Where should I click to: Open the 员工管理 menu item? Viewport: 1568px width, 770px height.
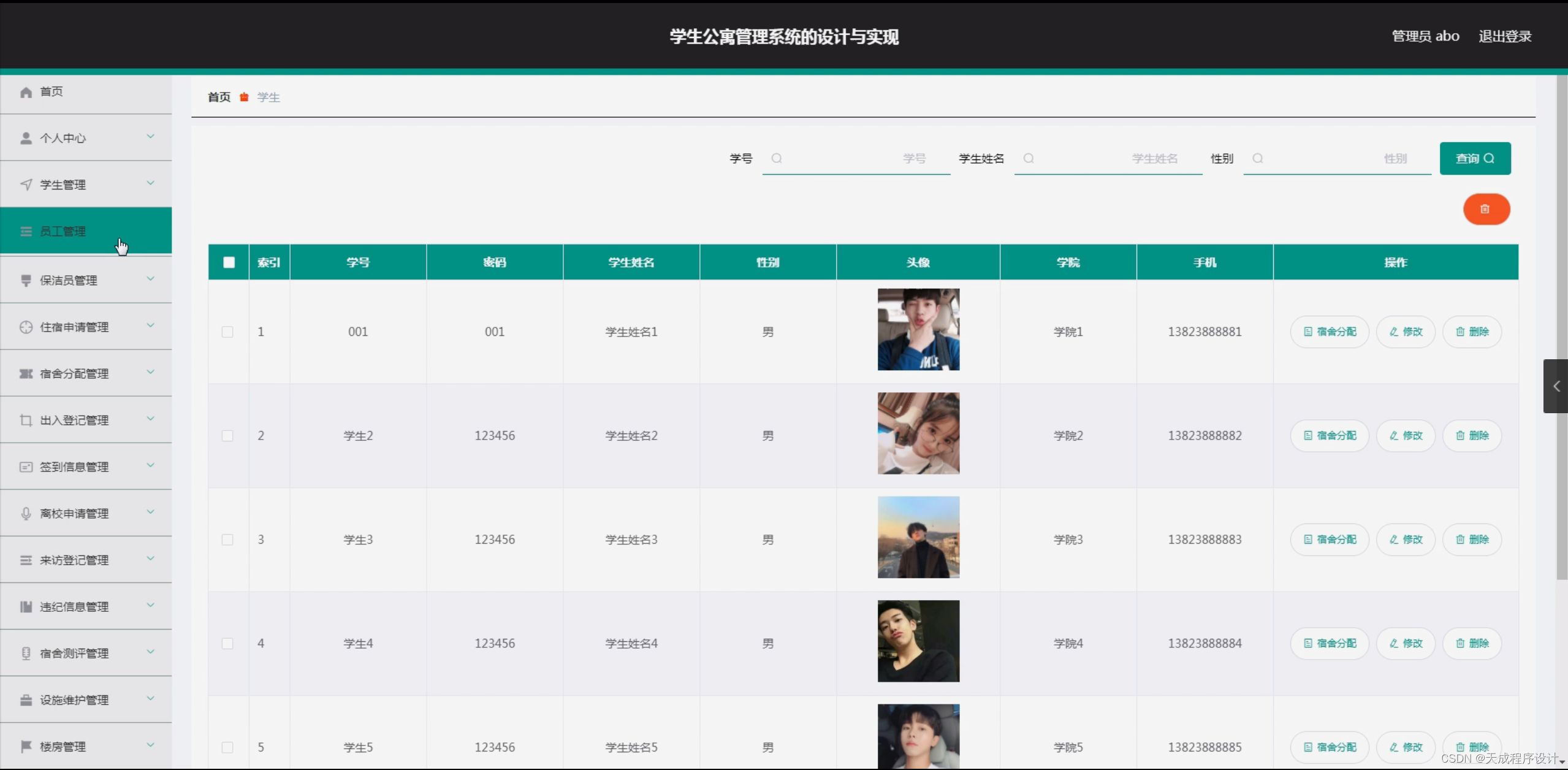coord(63,231)
